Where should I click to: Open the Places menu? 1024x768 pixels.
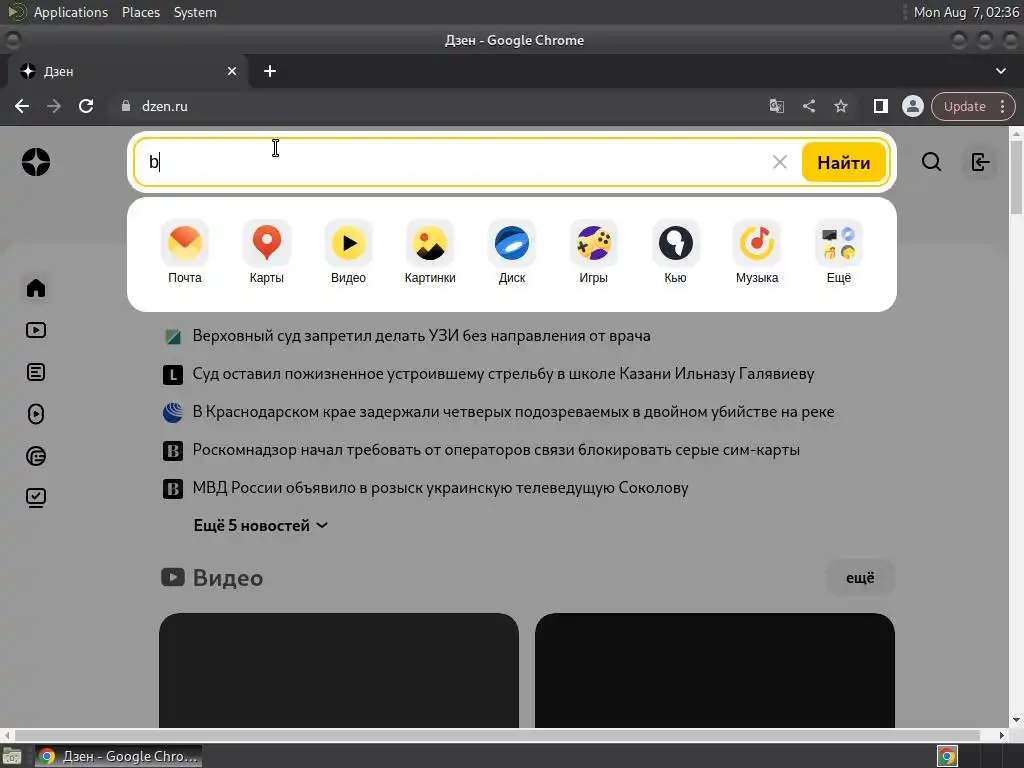(141, 12)
